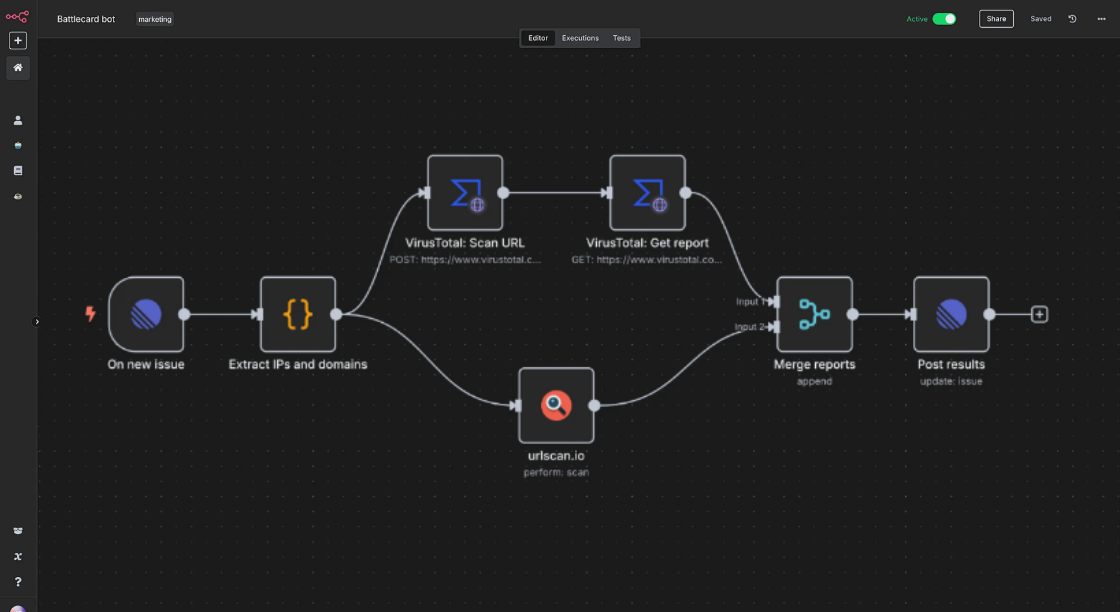This screenshot has width=1120, height=612.
Task: Select the urlscan.io node icon
Action: [556, 405]
